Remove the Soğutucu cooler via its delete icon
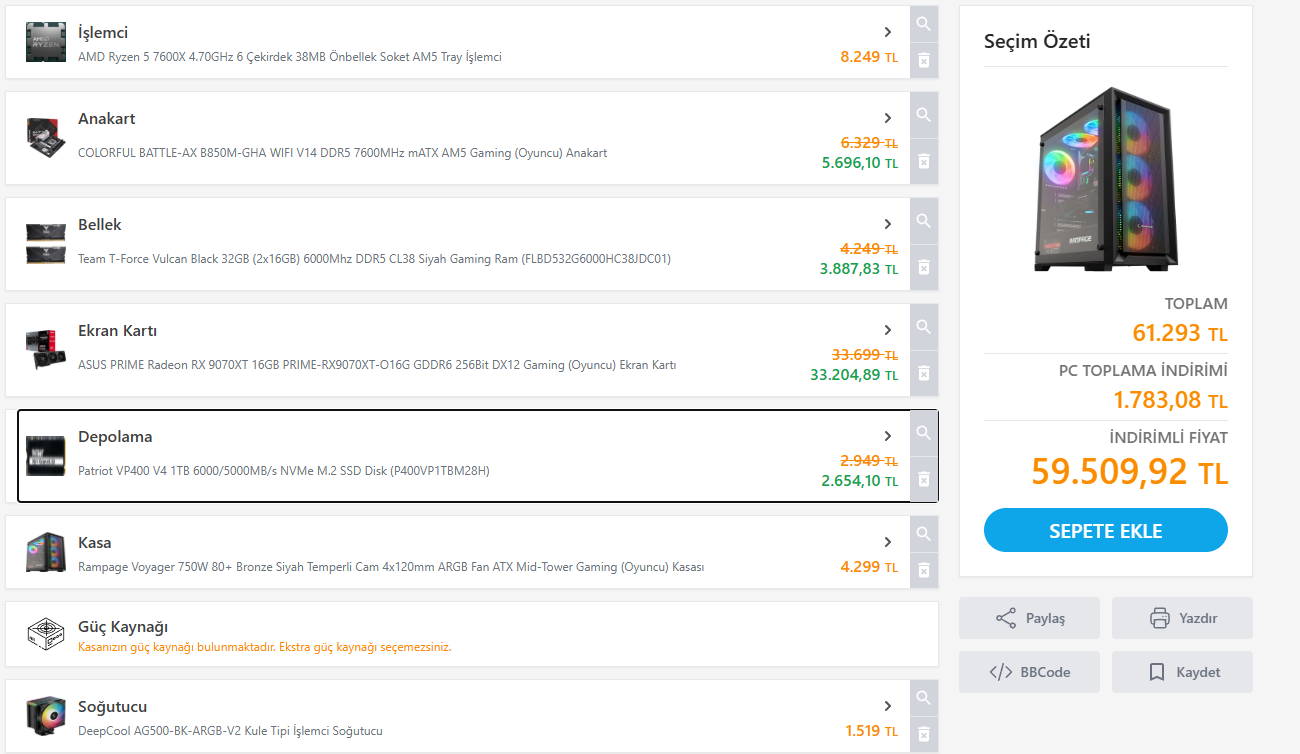1300x754 pixels. pos(924,734)
